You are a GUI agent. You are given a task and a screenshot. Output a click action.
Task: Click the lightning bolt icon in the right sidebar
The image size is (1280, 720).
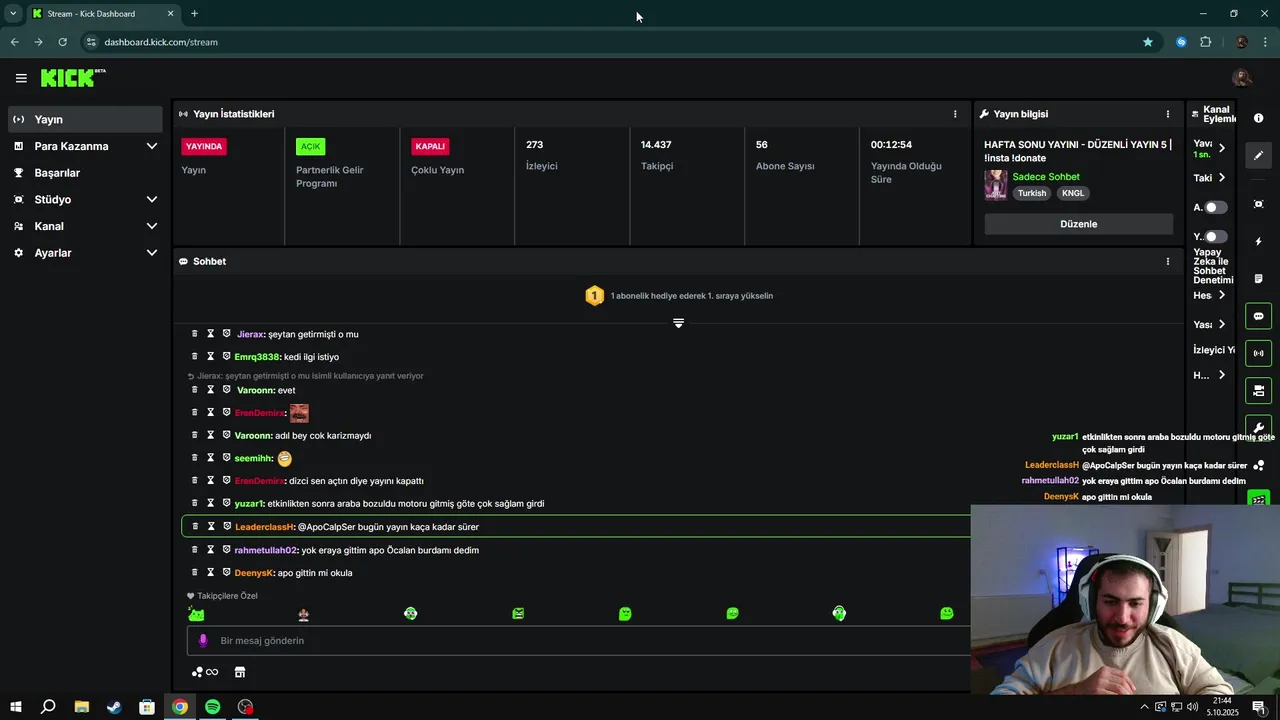point(1259,242)
